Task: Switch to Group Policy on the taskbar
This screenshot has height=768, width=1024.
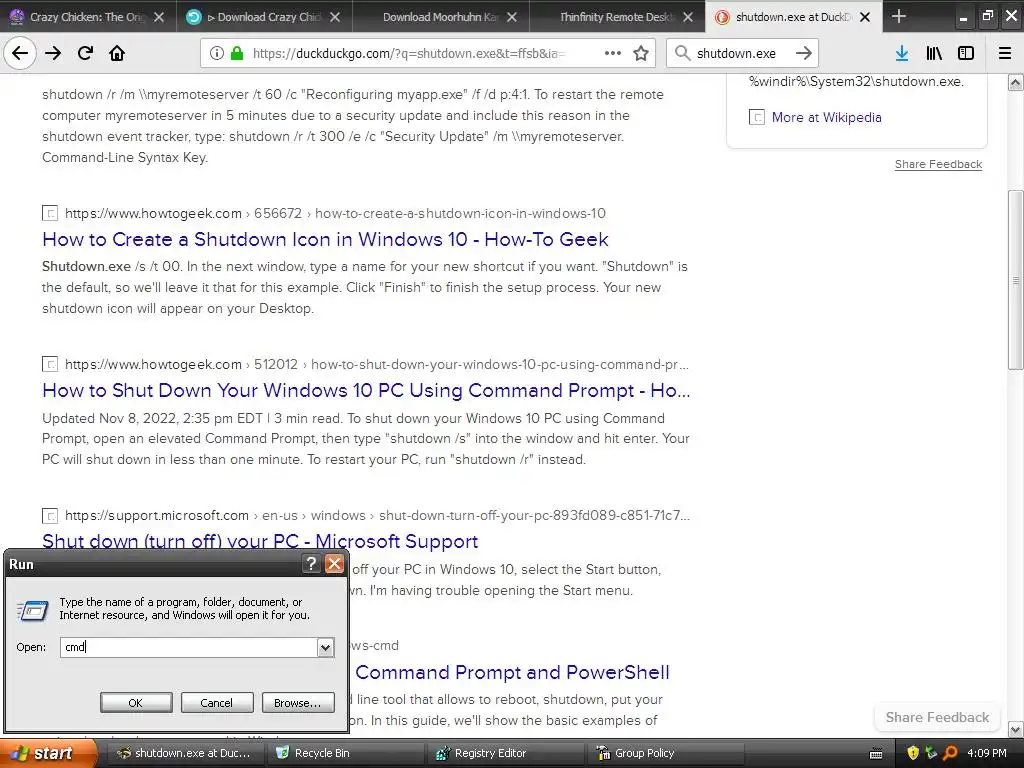Action: click(x=666, y=753)
